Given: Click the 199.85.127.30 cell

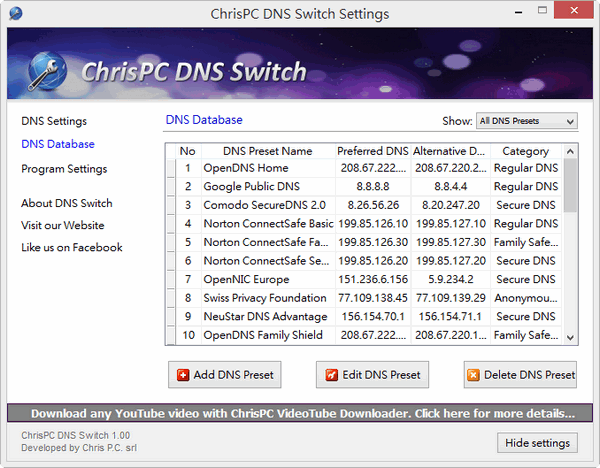Looking at the screenshot, I should click(x=450, y=242).
